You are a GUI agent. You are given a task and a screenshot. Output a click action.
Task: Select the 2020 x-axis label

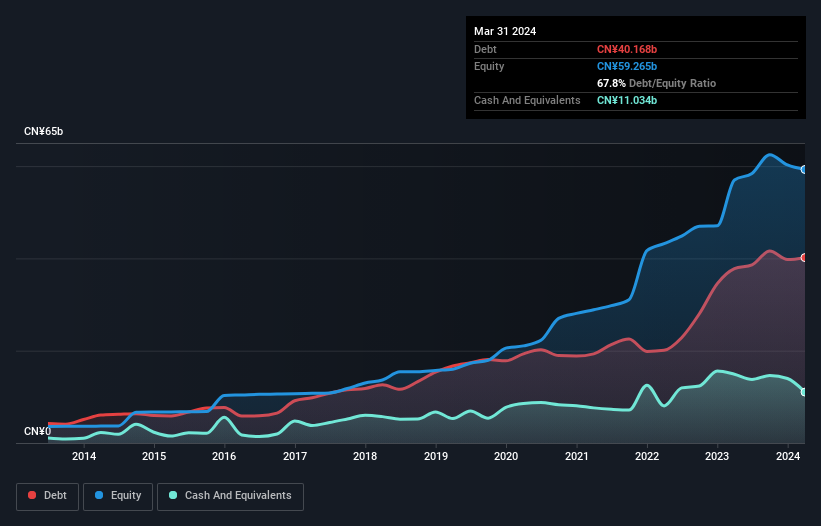click(506, 456)
